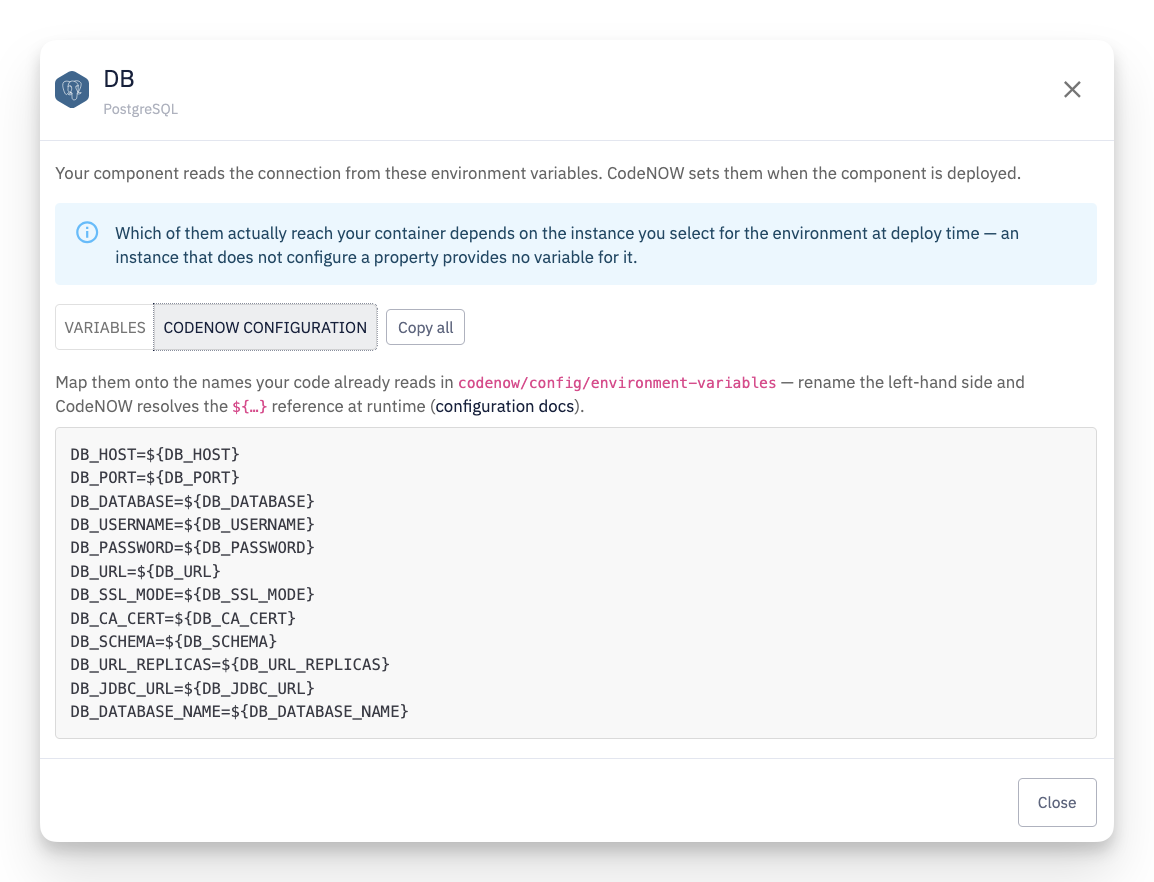Screen dimensions: 1154x882
Task: Click the DB_PORT=${DB_PORT} line
Action: (155, 478)
